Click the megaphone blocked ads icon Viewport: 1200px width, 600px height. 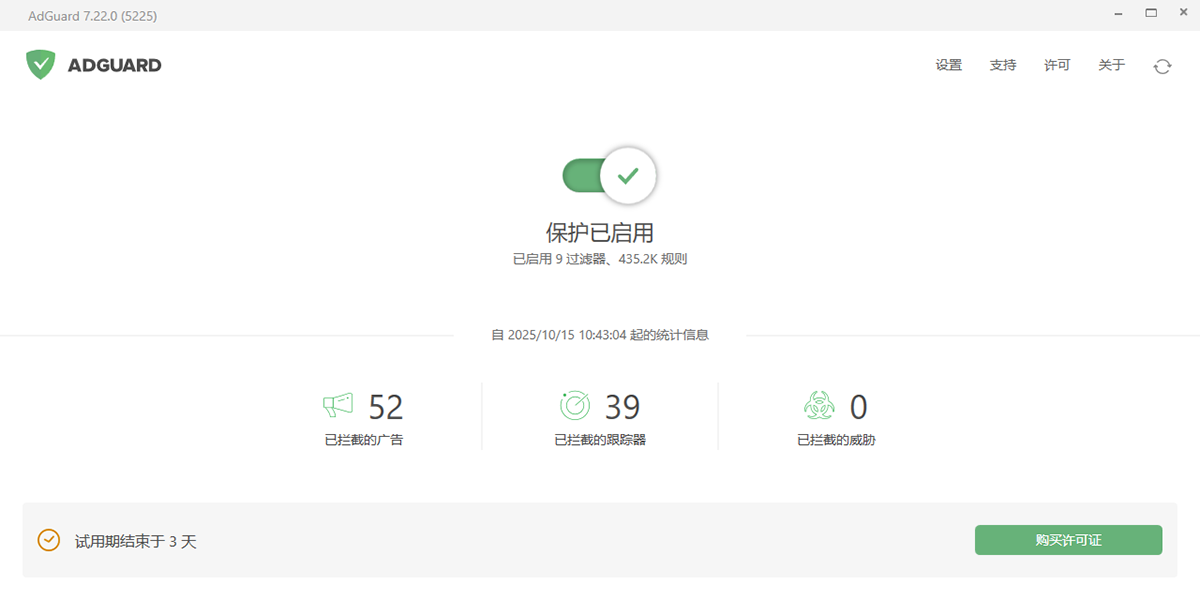click(x=338, y=405)
